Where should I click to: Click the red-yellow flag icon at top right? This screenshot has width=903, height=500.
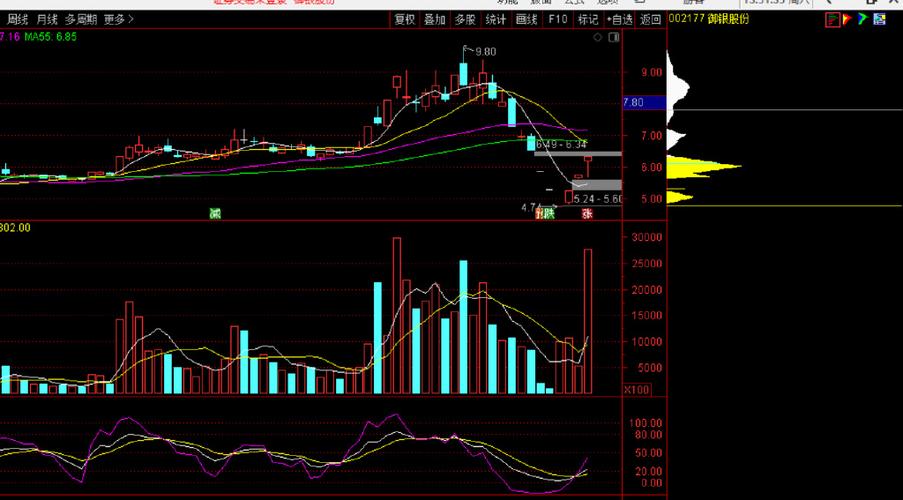coord(848,20)
